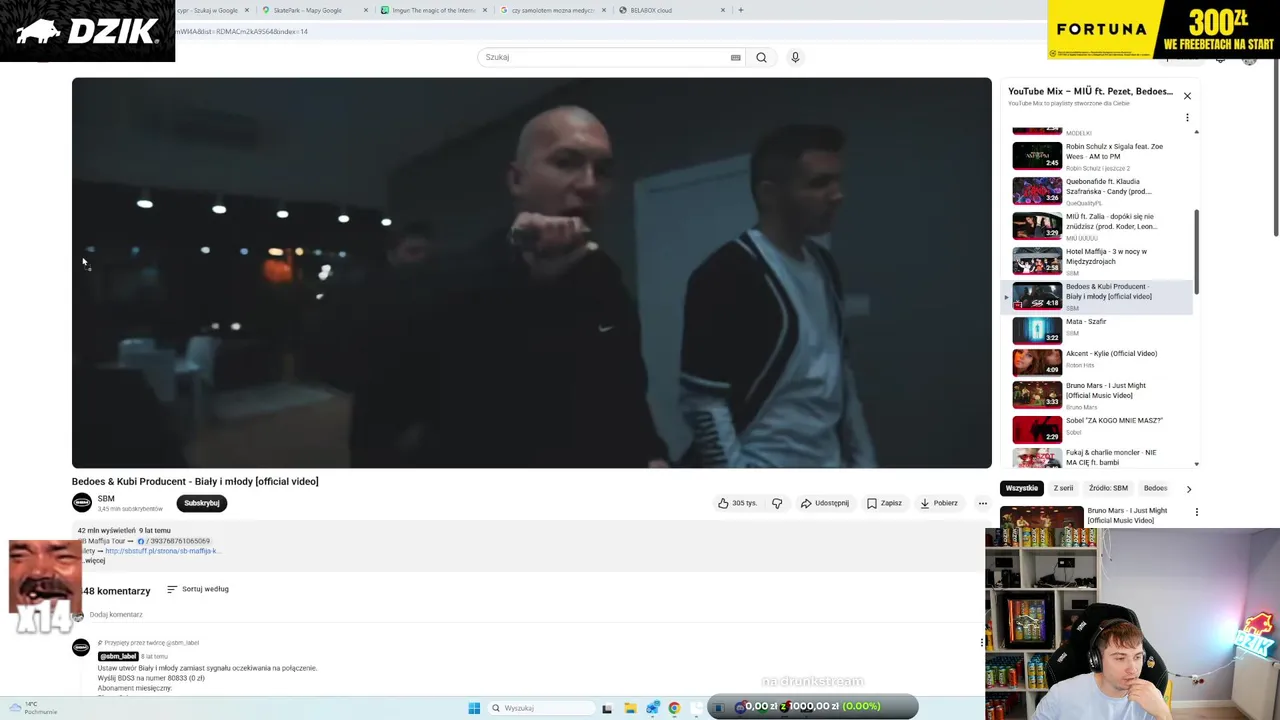This screenshot has height=720, width=1280.
Task: Open the video's more actions ellipsis menu
Action: [982, 503]
